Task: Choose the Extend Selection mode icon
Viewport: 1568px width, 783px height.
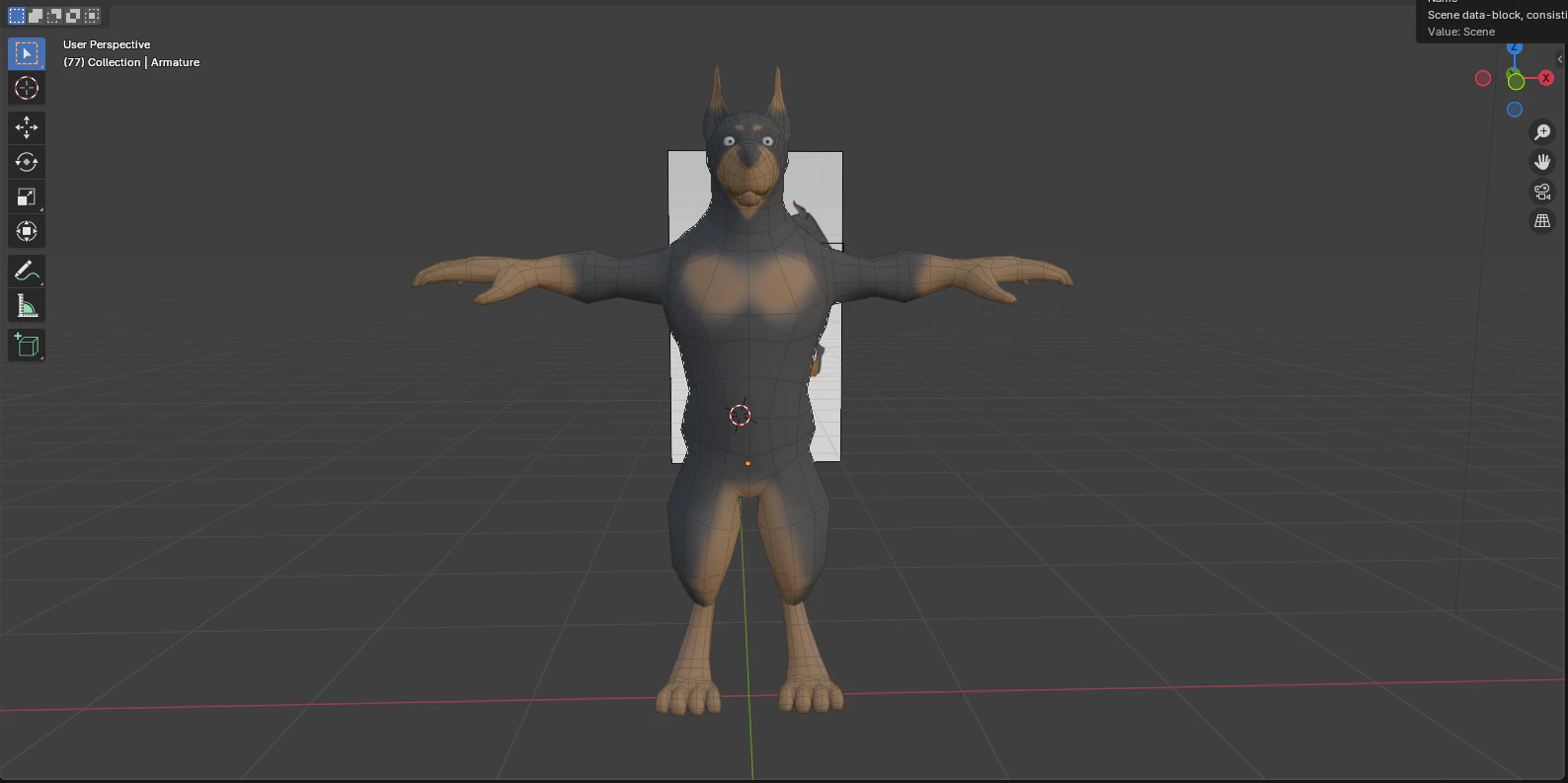Action: click(36, 16)
